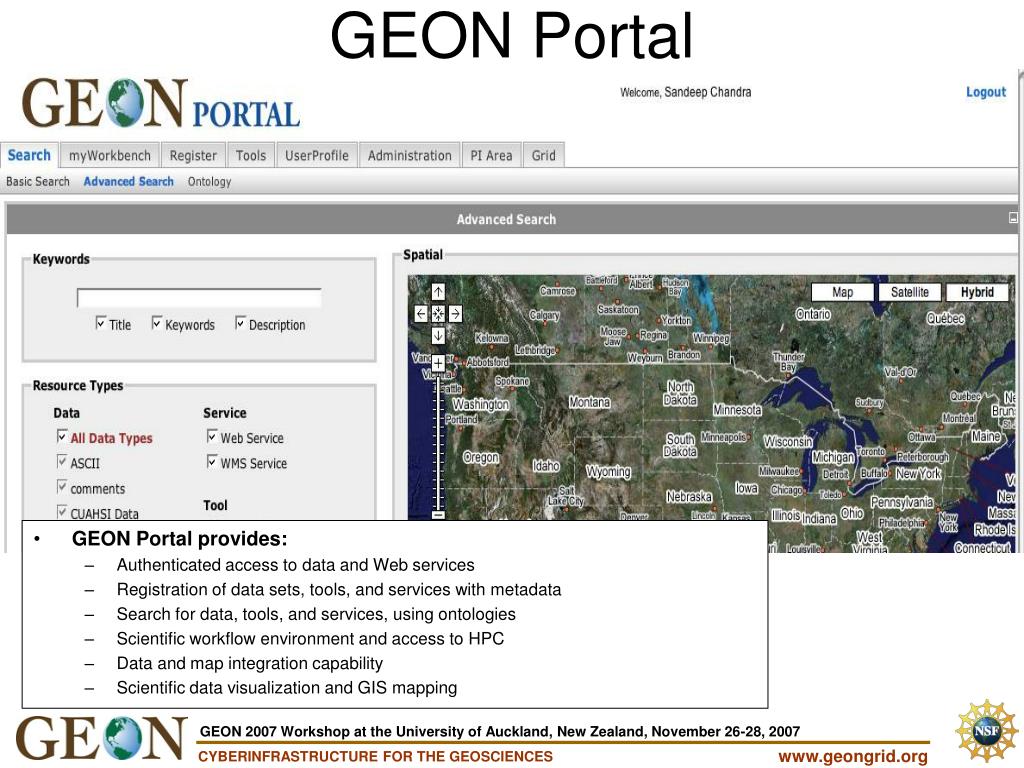Open the Register tab
Viewport: 1024px width, 768px height.
coord(193,155)
